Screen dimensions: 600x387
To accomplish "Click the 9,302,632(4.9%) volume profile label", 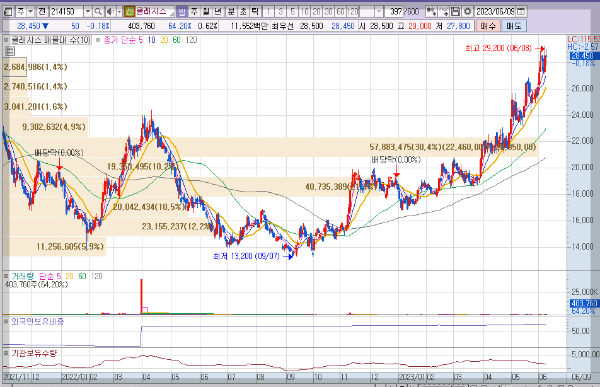I will click(x=54, y=127).
